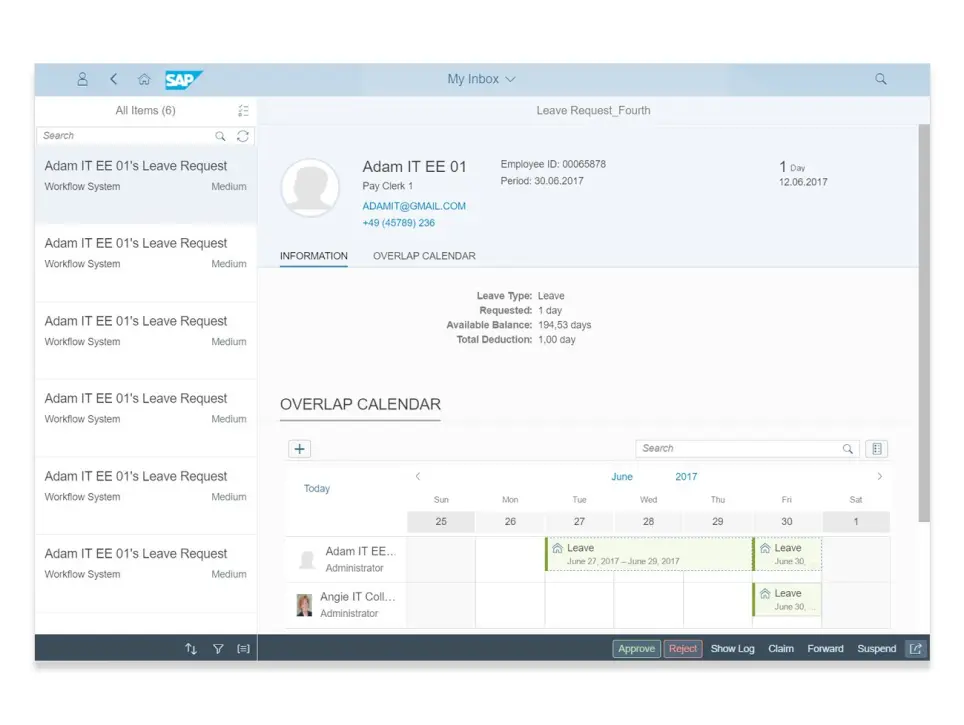964x725 pixels.
Task: Select Adam IT EE... calendar row header
Action: [347, 560]
